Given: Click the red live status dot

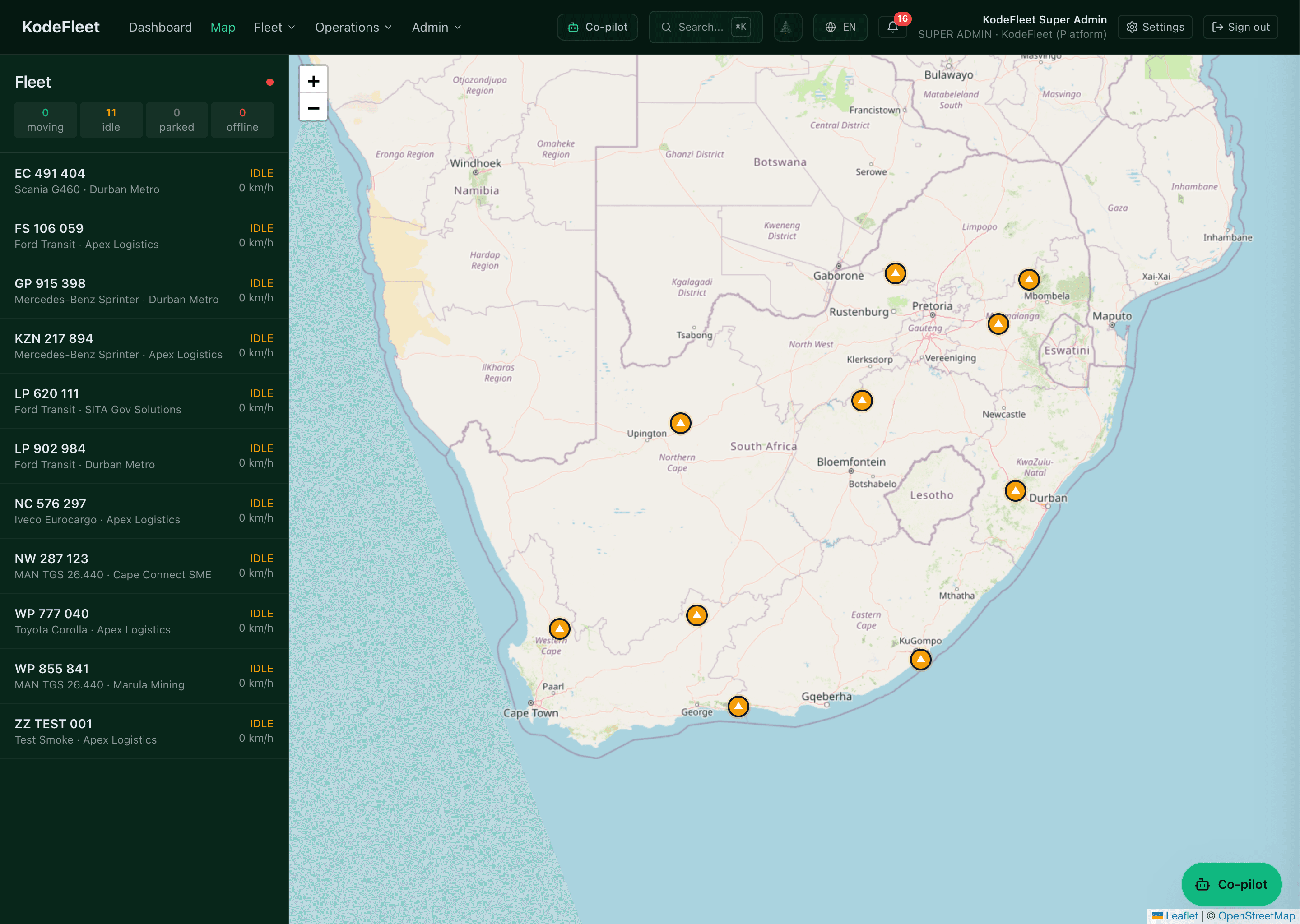Looking at the screenshot, I should coord(270,82).
